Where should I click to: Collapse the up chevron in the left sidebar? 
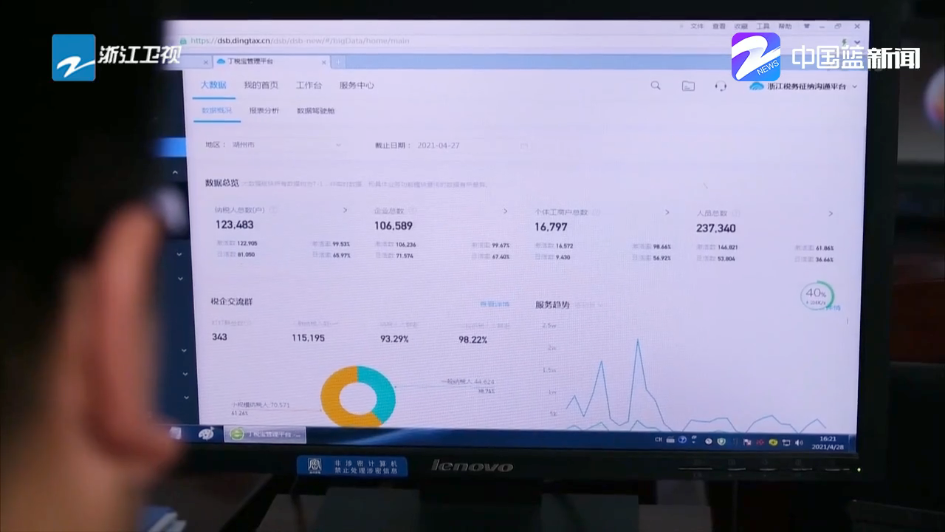[175, 173]
